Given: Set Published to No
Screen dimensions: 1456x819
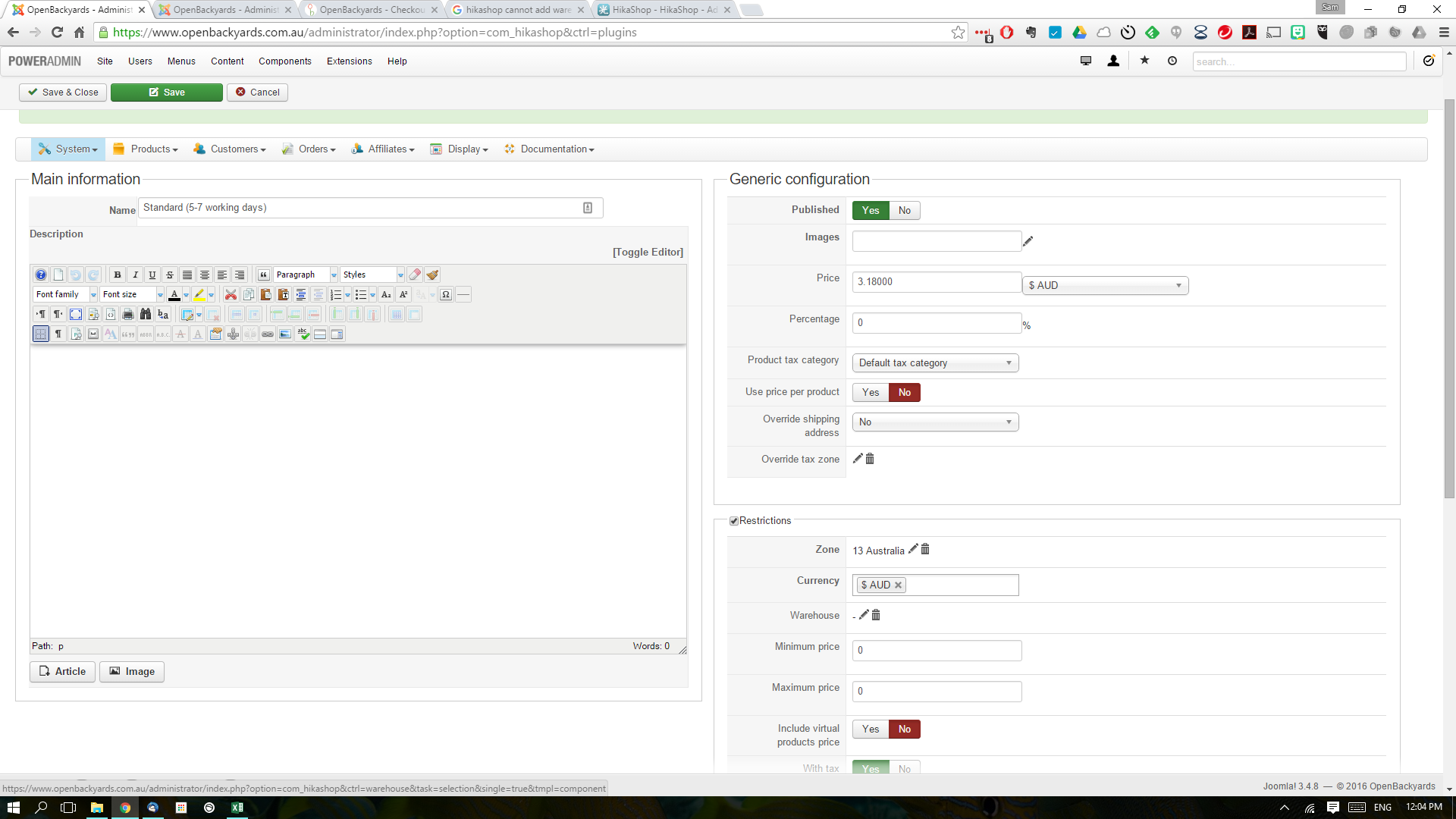Looking at the screenshot, I should click(904, 210).
